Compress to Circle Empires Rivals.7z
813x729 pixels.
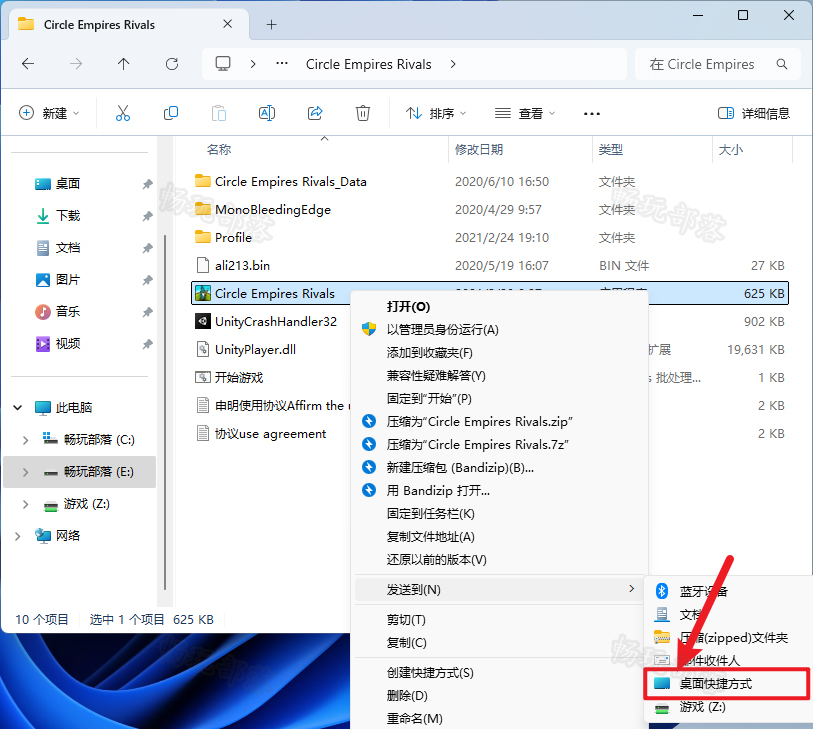pos(501,444)
